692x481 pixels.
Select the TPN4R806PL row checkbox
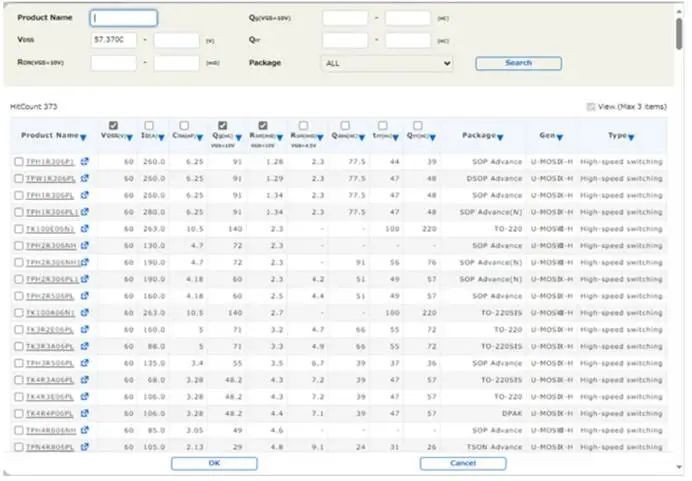[x=19, y=447]
